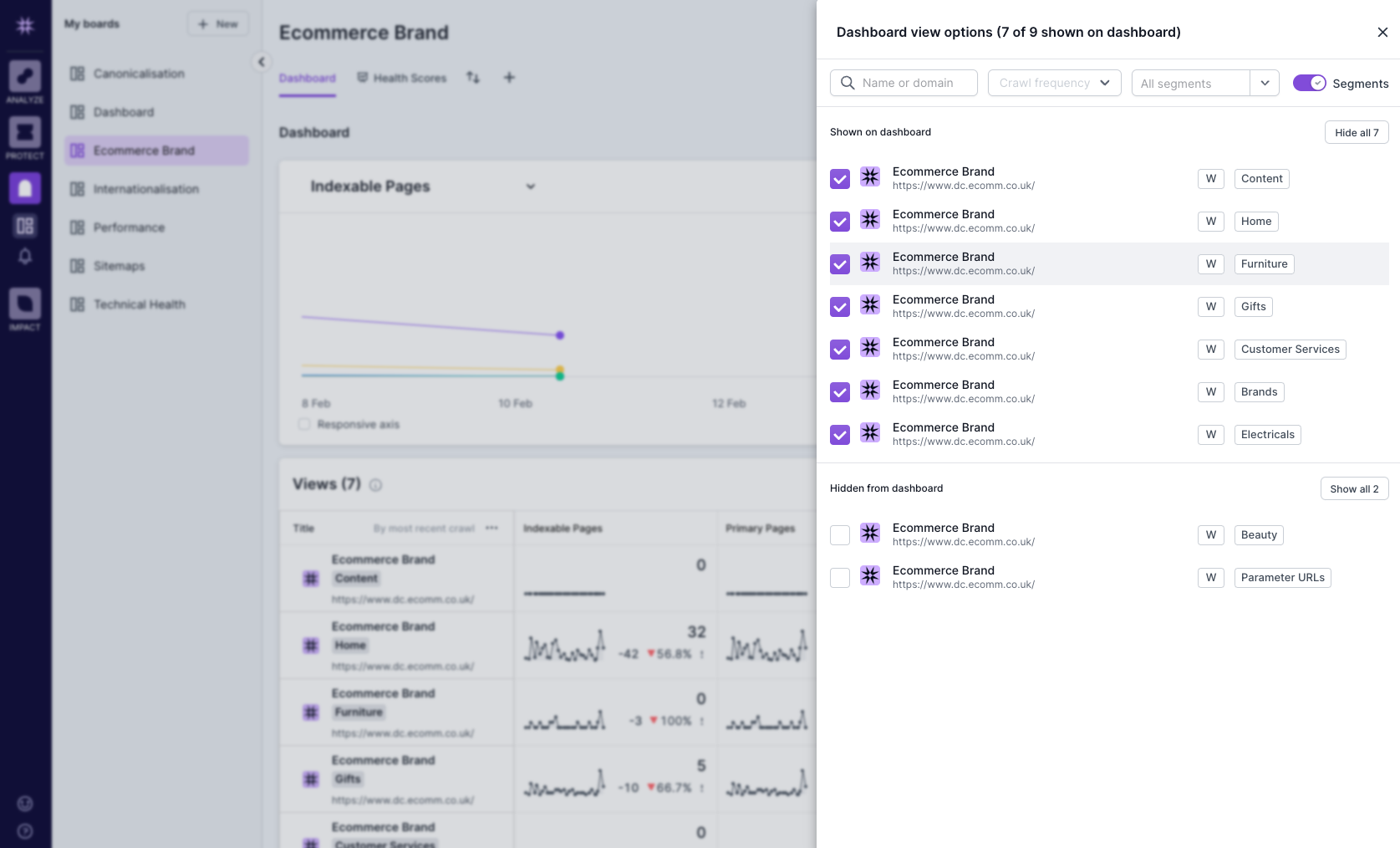Click the Show all 2 button
This screenshot has height=848, width=1400.
point(1354,488)
